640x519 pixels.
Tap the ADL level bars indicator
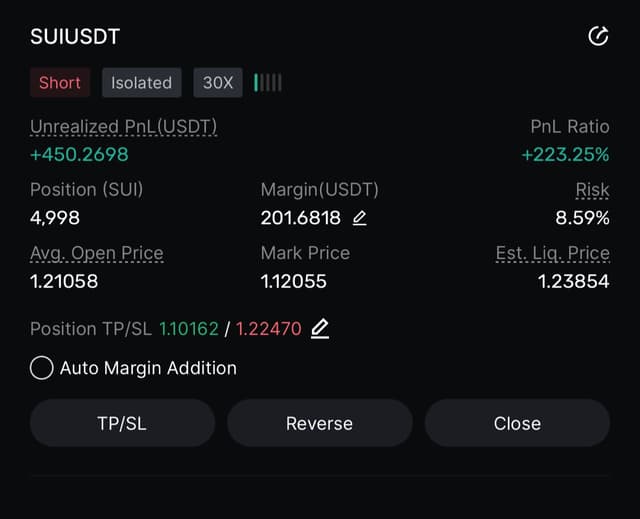tap(268, 83)
